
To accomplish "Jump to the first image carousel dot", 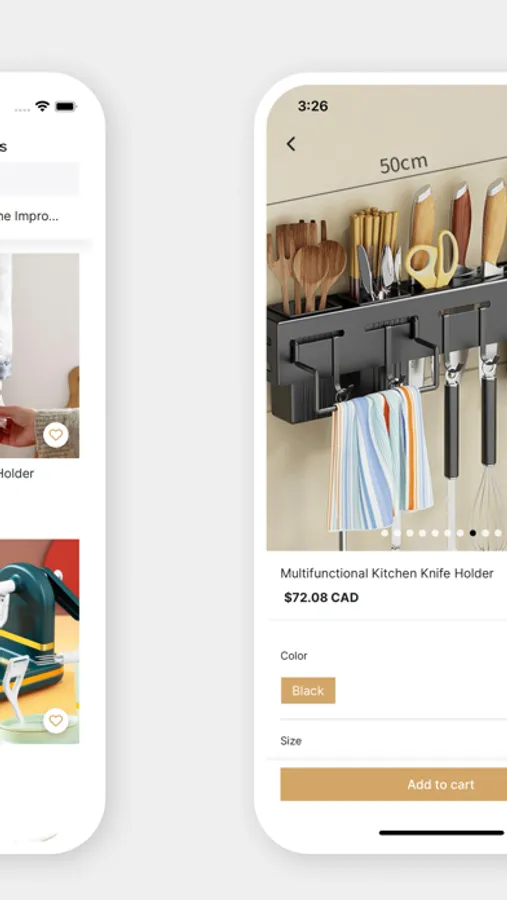I will click(x=385, y=533).
